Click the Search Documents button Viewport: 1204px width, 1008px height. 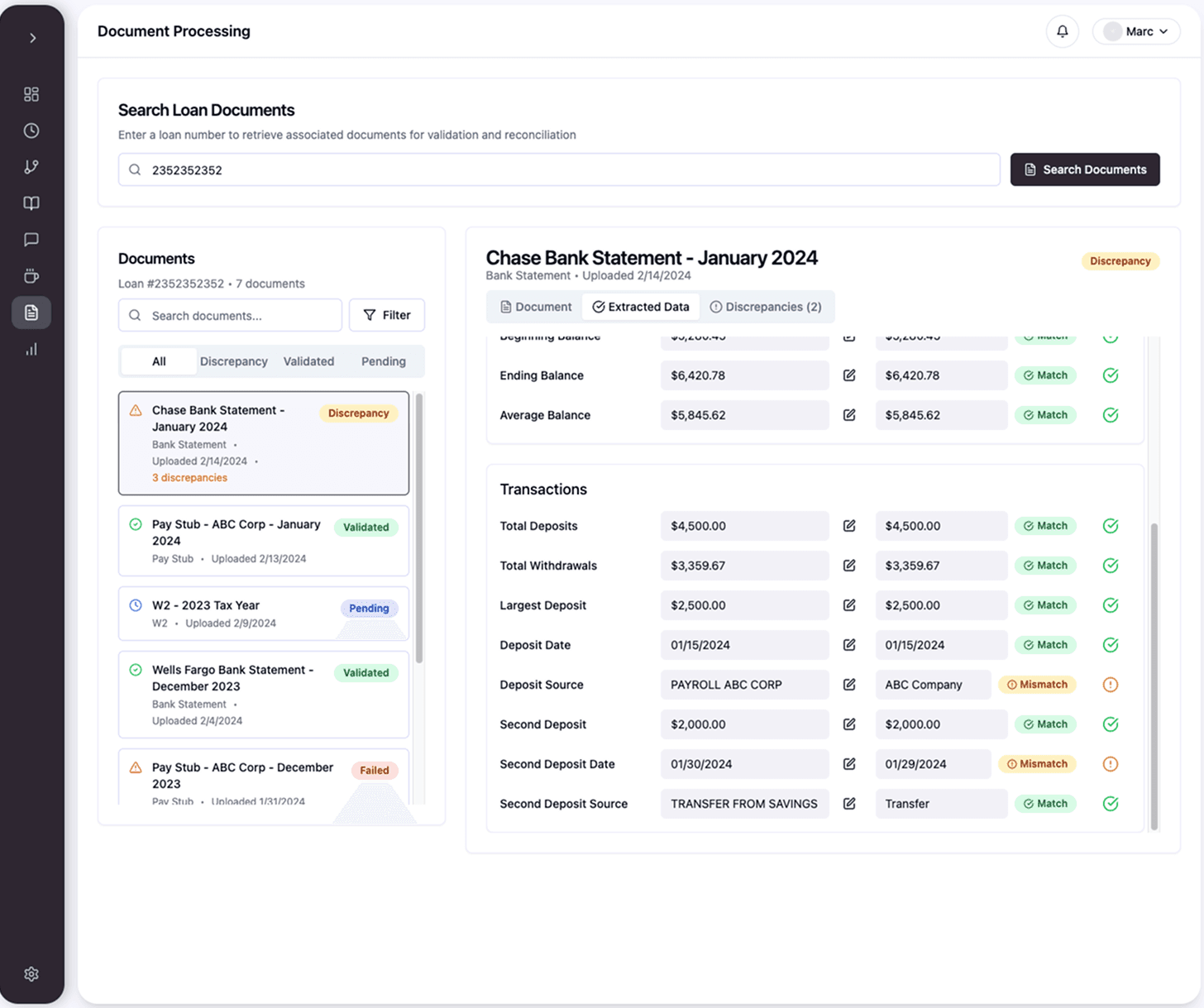tap(1085, 170)
